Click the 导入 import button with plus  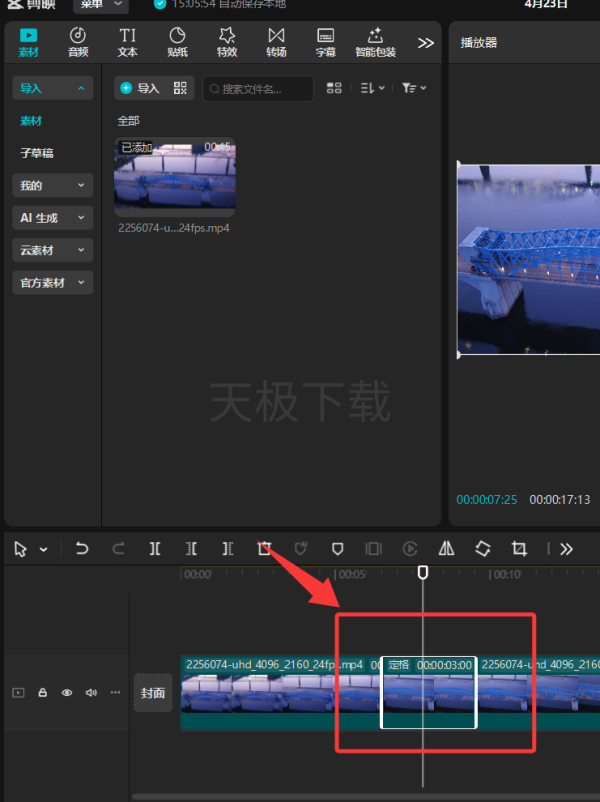tap(140, 88)
